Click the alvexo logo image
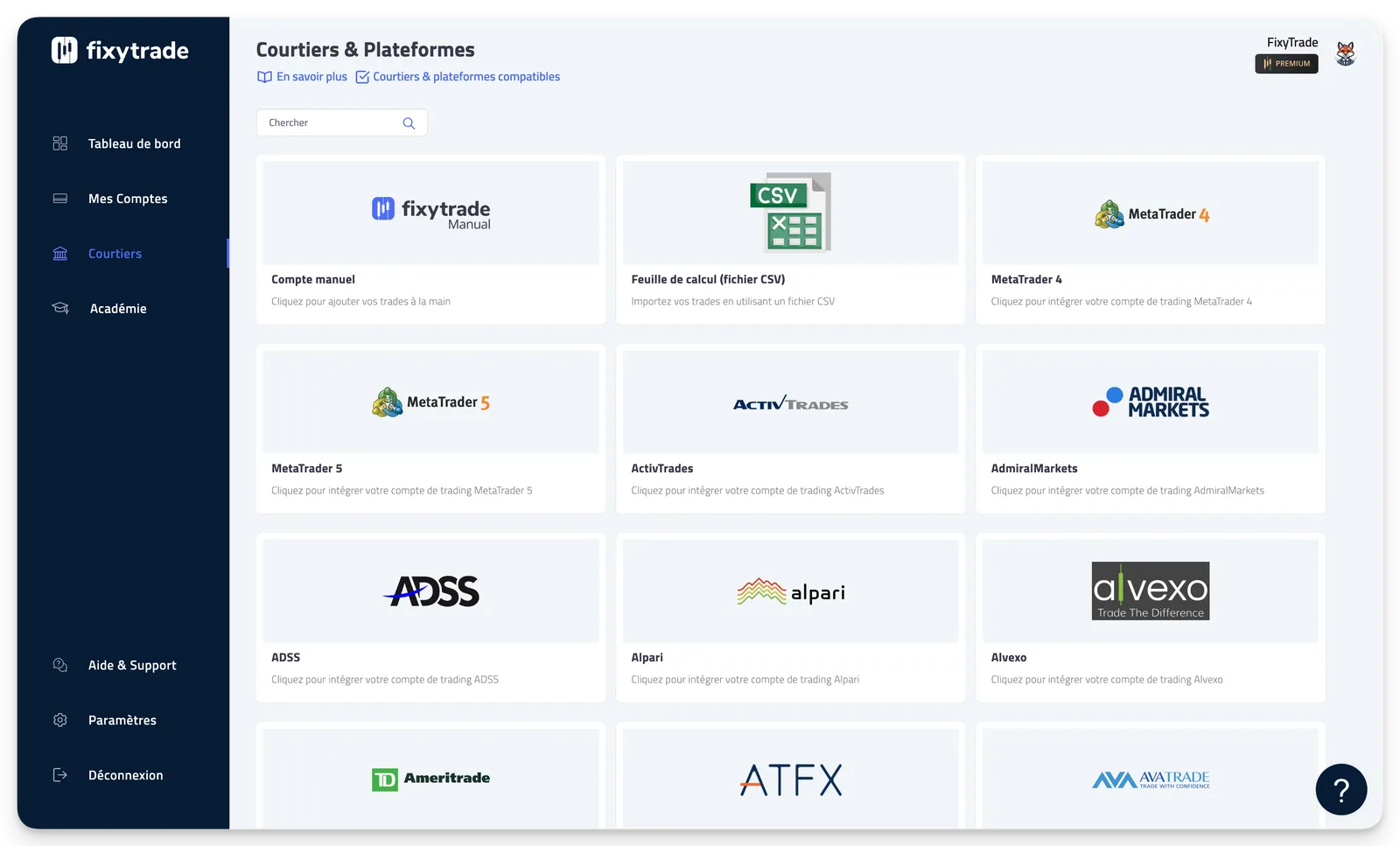This screenshot has width=1400, height=846. [1151, 591]
